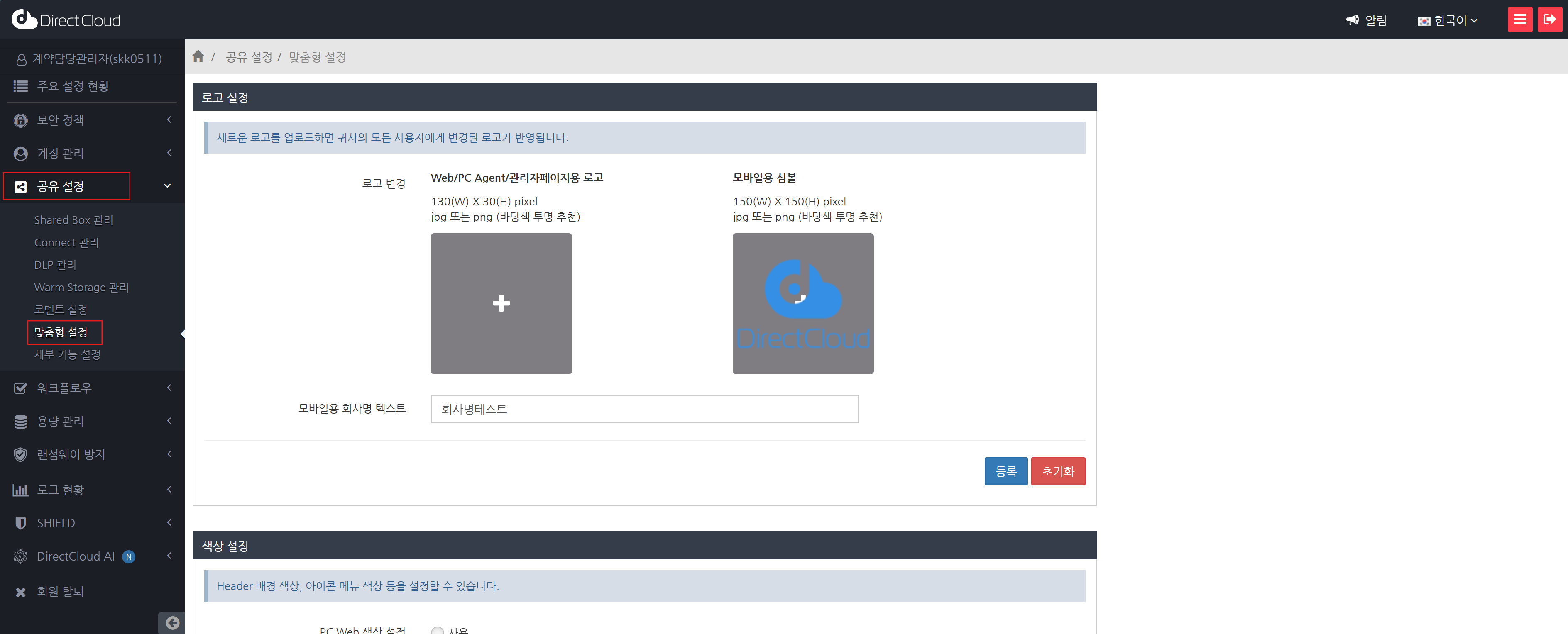The height and width of the screenshot is (634, 1568).
Task: Click the home icon in breadcrumb
Action: click(198, 56)
